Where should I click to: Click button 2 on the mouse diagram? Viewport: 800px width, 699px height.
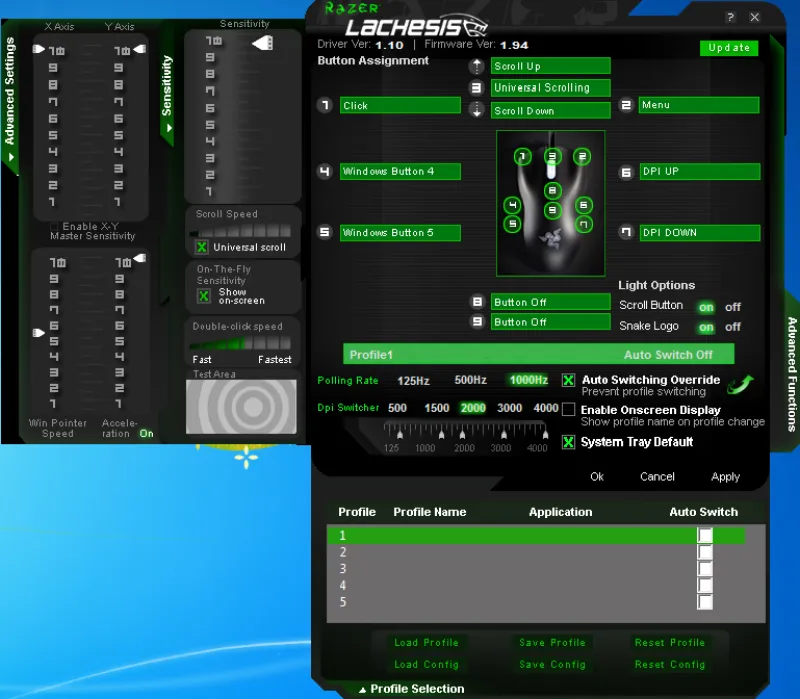click(582, 156)
